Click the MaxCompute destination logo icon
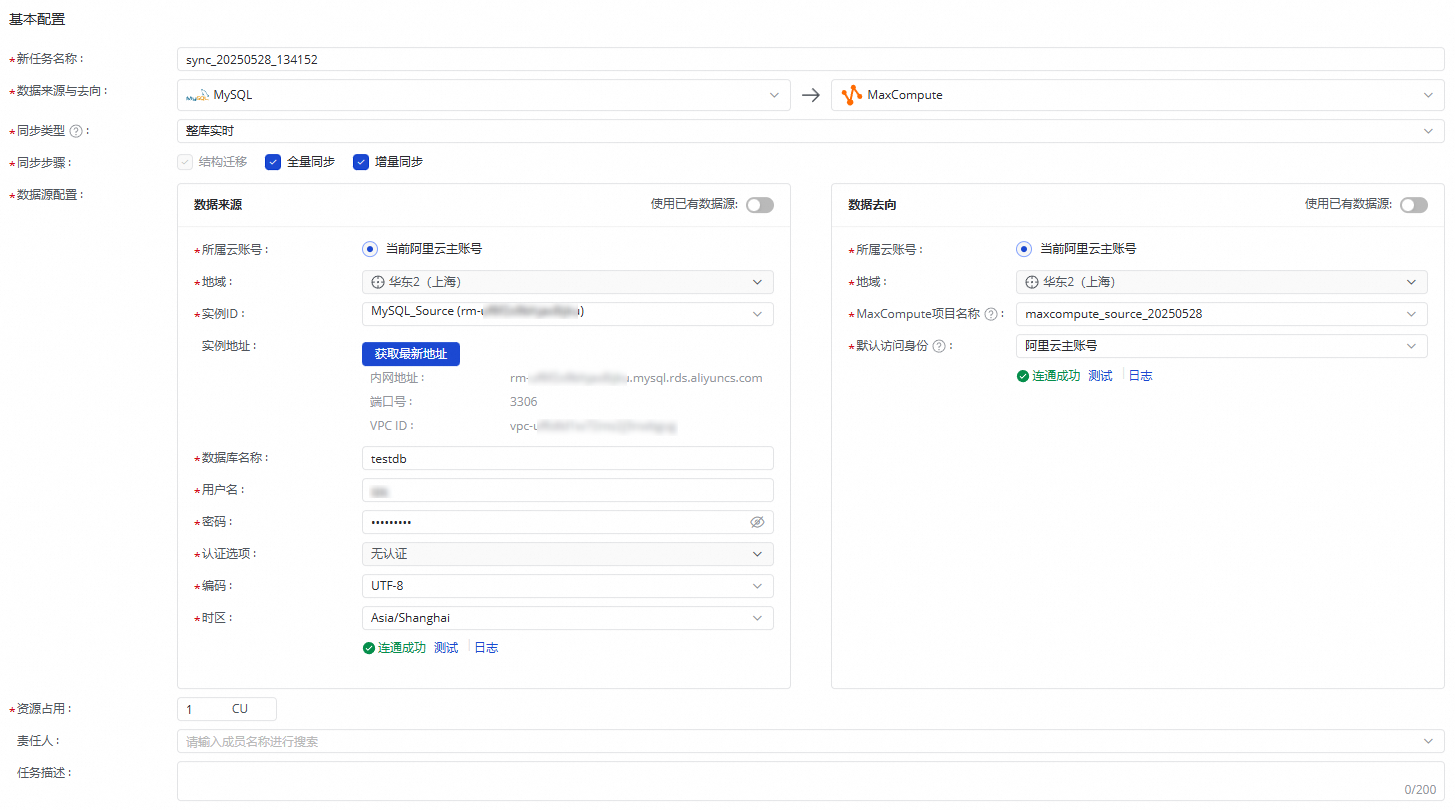This screenshot has height=810, width=1455. pyautogui.click(x=851, y=95)
